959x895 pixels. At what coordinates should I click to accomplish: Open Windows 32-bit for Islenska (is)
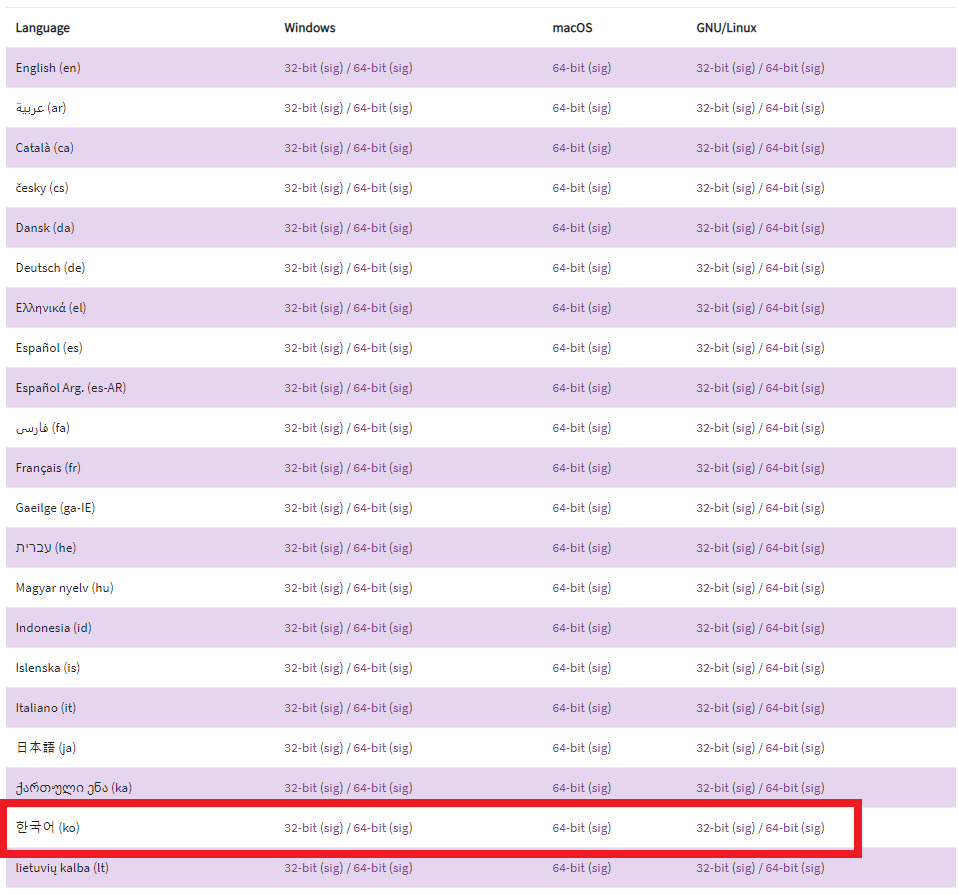pos(300,667)
